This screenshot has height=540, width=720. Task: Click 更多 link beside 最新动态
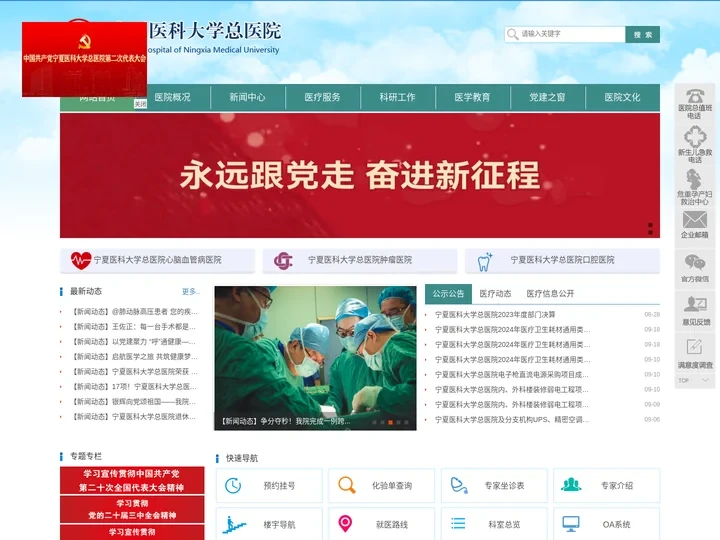coord(190,292)
